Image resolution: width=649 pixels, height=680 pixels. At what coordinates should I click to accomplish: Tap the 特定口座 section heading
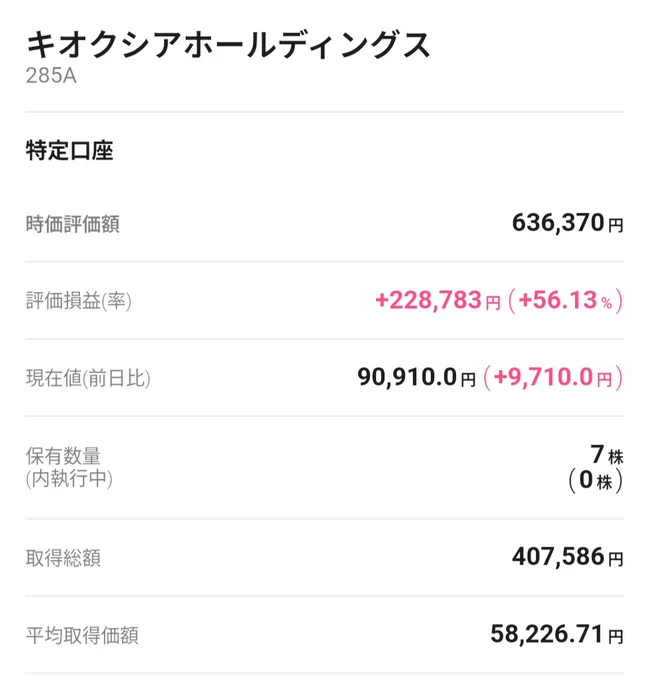click(69, 151)
